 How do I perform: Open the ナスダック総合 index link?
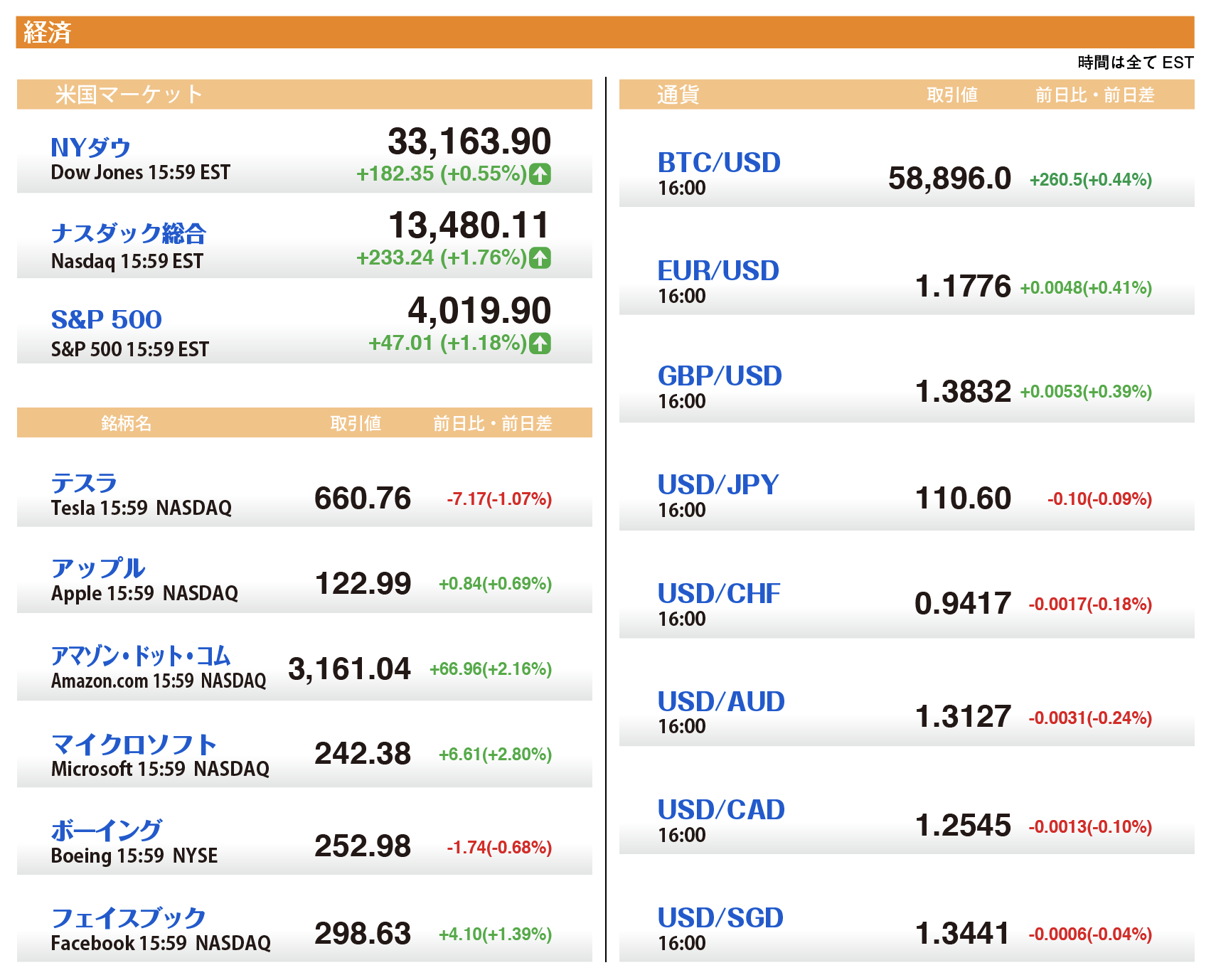(129, 233)
